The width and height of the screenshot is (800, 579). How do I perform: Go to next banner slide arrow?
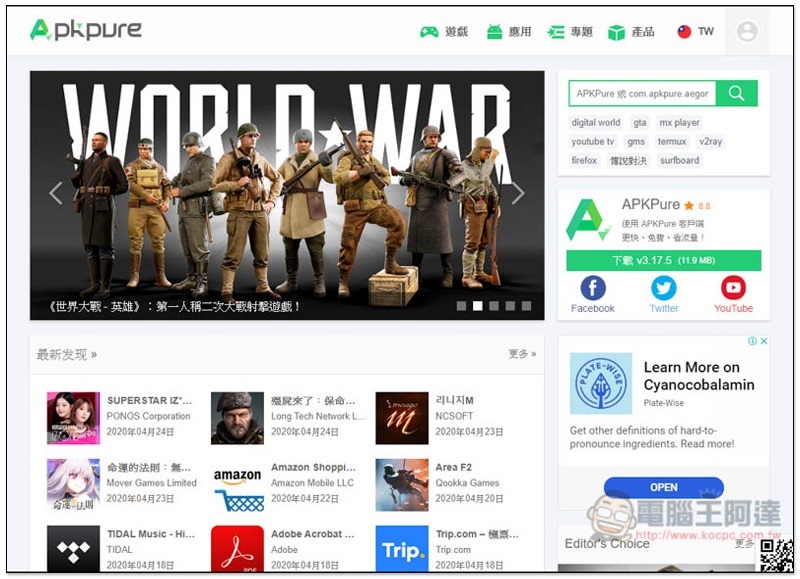pyautogui.click(x=518, y=193)
